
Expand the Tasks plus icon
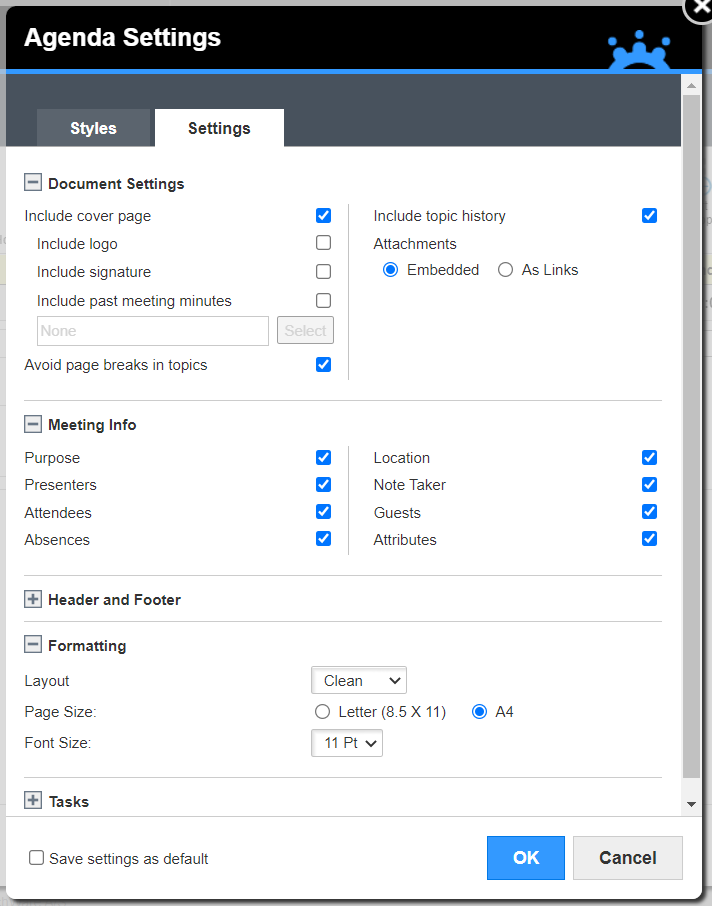(33, 800)
